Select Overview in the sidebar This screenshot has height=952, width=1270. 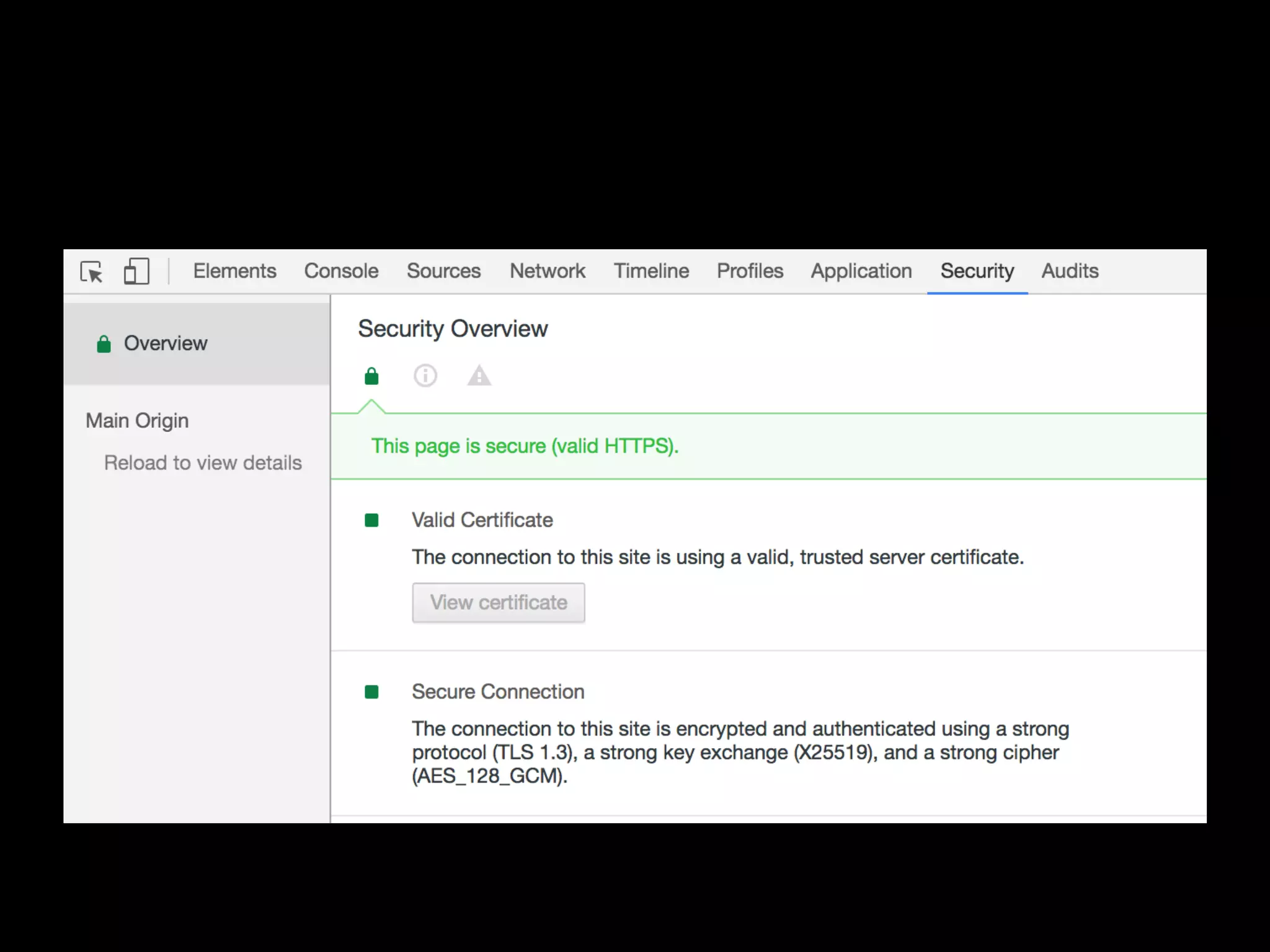click(166, 343)
